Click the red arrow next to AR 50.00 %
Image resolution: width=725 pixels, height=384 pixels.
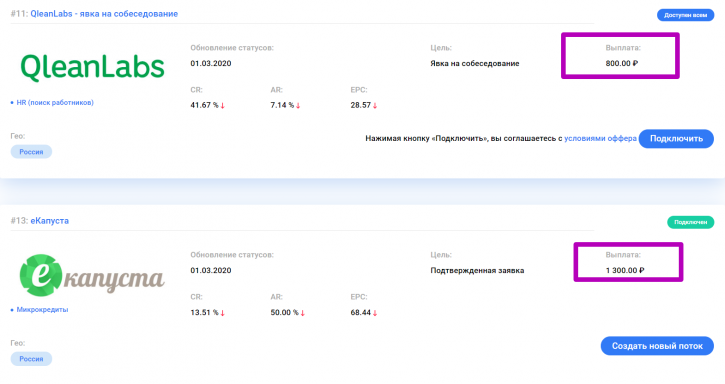pyautogui.click(x=302, y=313)
